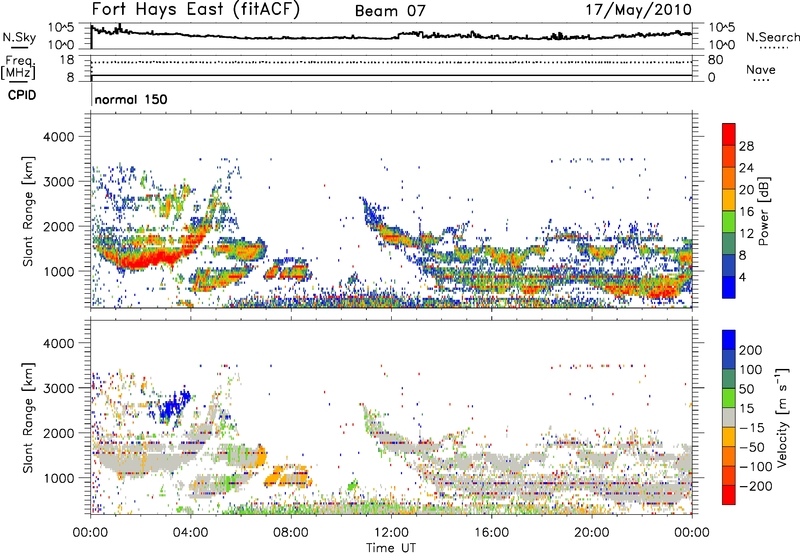800x554 pixels.
Task: Click the 12:00 time axis label
Action: pyautogui.click(x=391, y=533)
